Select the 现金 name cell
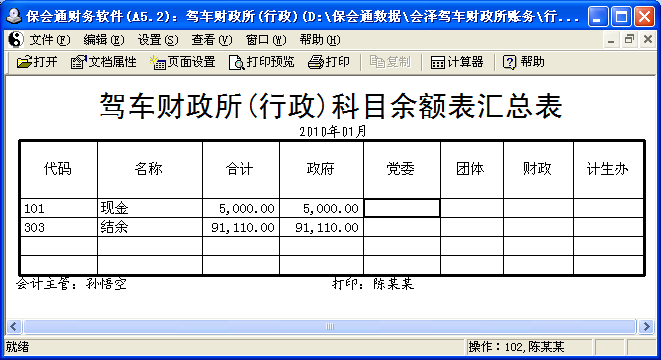This screenshot has width=661, height=360. point(150,208)
